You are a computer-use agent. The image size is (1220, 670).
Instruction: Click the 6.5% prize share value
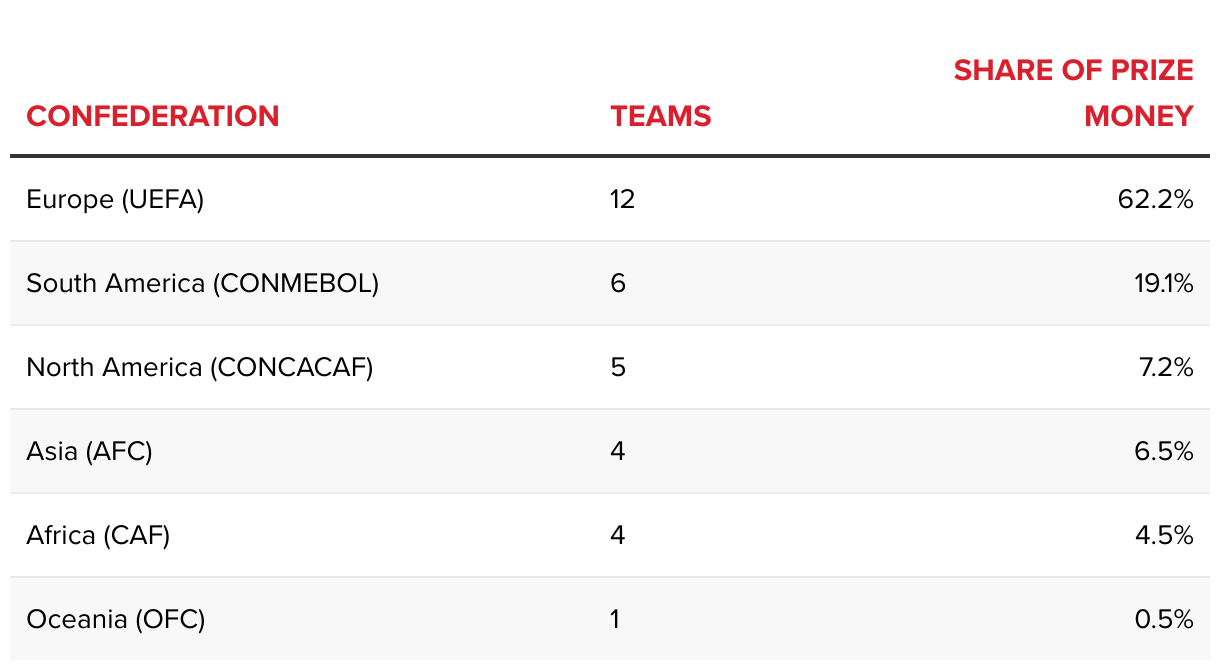coord(1164,452)
